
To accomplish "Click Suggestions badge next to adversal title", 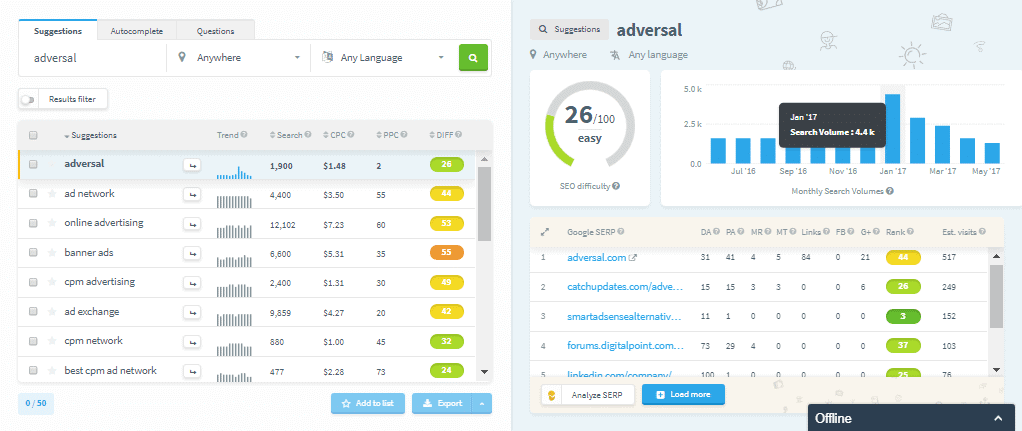I will click(570, 29).
